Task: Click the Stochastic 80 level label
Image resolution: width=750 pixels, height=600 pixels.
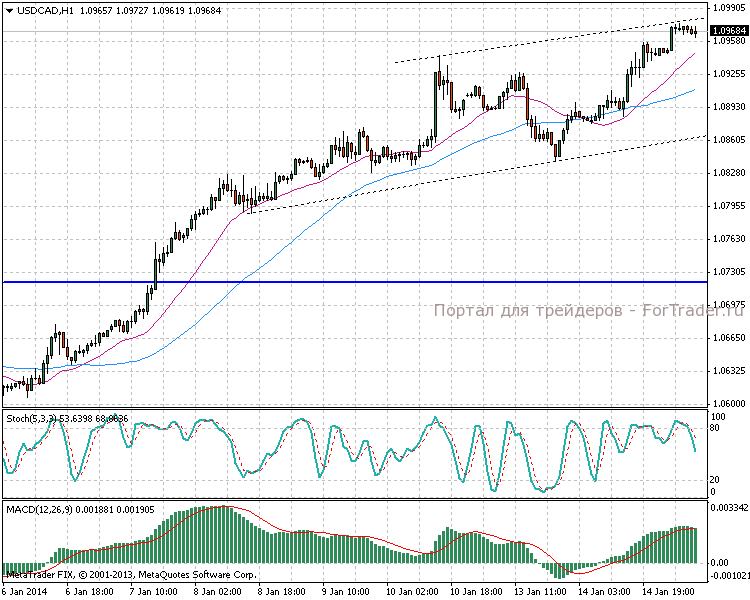Action: (x=716, y=428)
